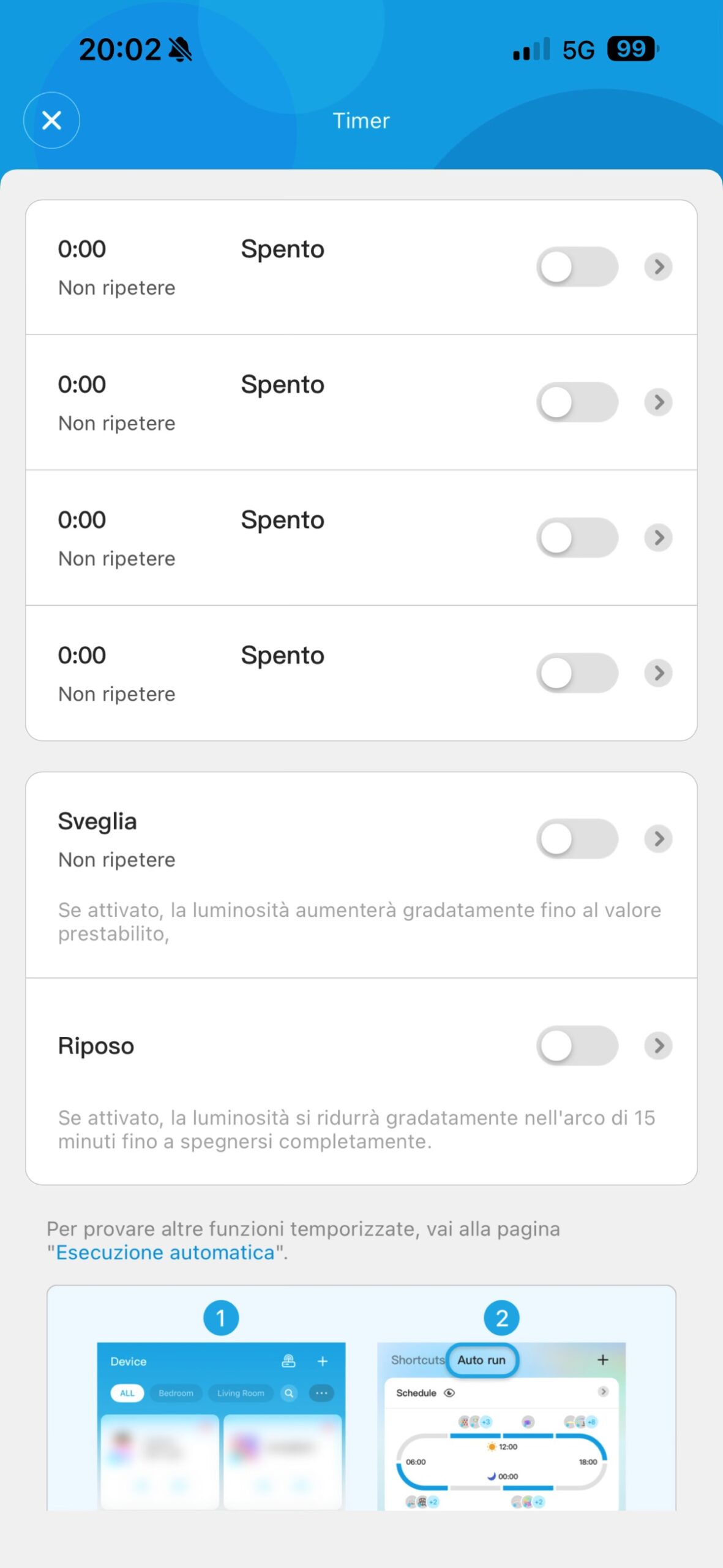This screenshot has height=1568, width=723.
Task: Tap the Shortcuts tab in the tutorial image
Action: point(417,1360)
